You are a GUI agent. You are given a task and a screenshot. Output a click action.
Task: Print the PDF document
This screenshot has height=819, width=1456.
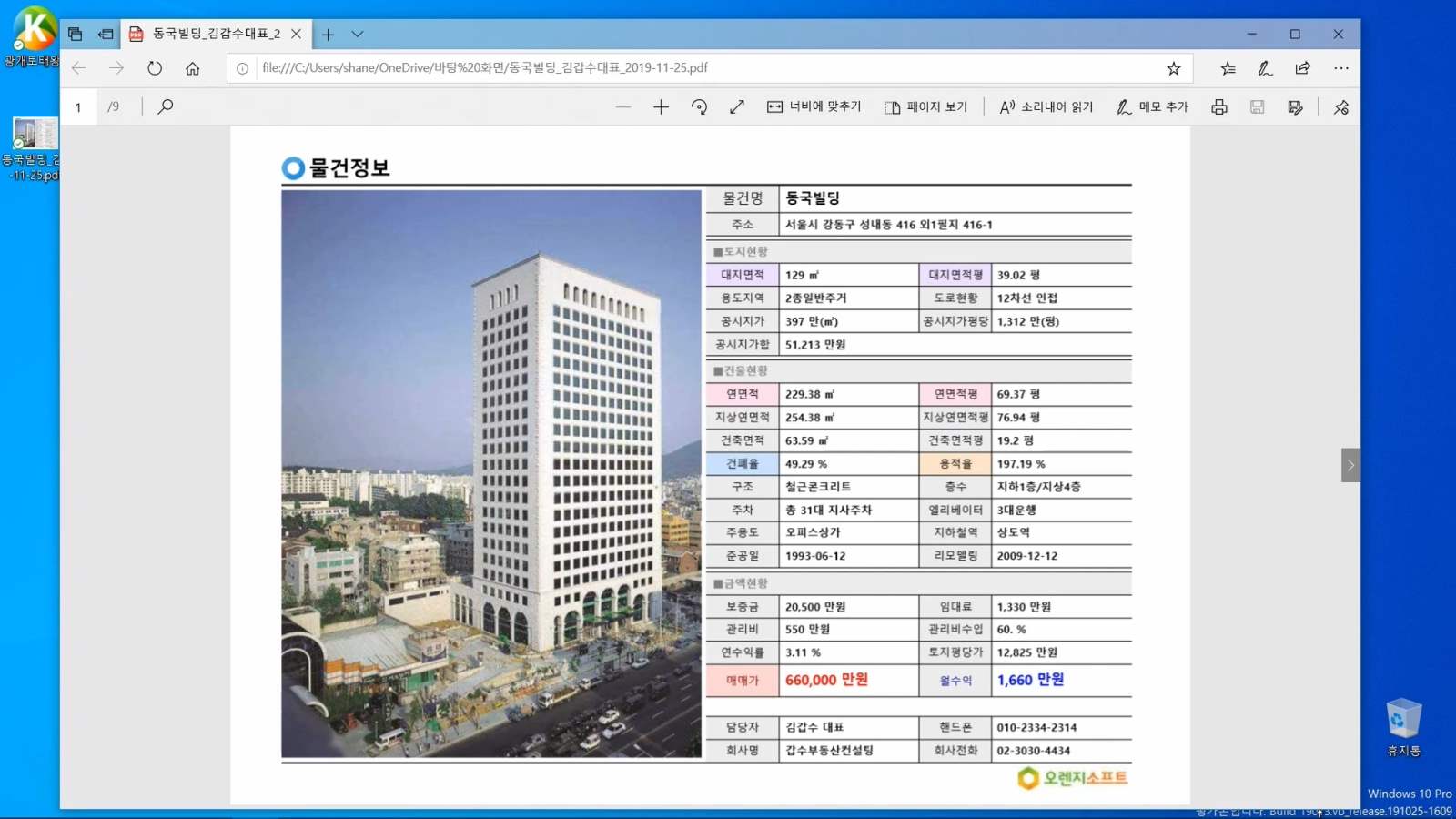tap(1219, 107)
